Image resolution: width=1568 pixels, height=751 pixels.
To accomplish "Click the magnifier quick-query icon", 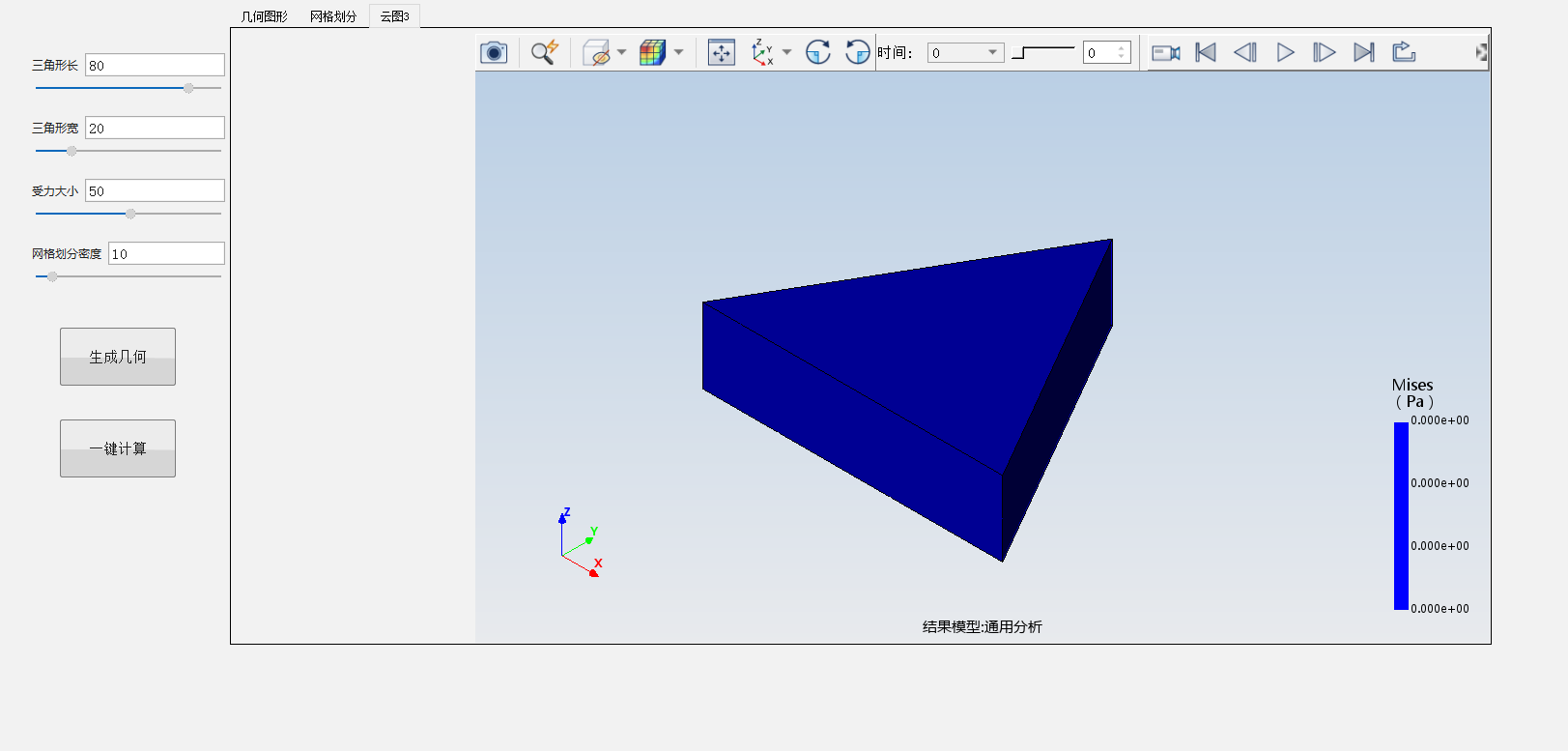I will click(x=545, y=52).
